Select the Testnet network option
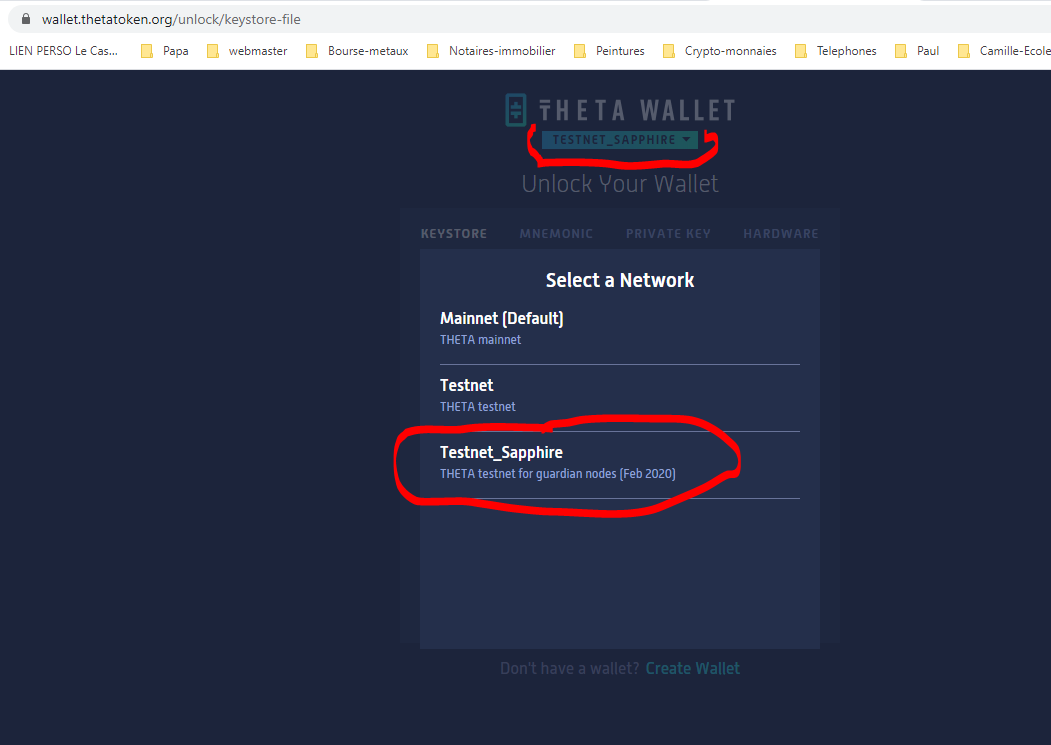 click(x=620, y=396)
